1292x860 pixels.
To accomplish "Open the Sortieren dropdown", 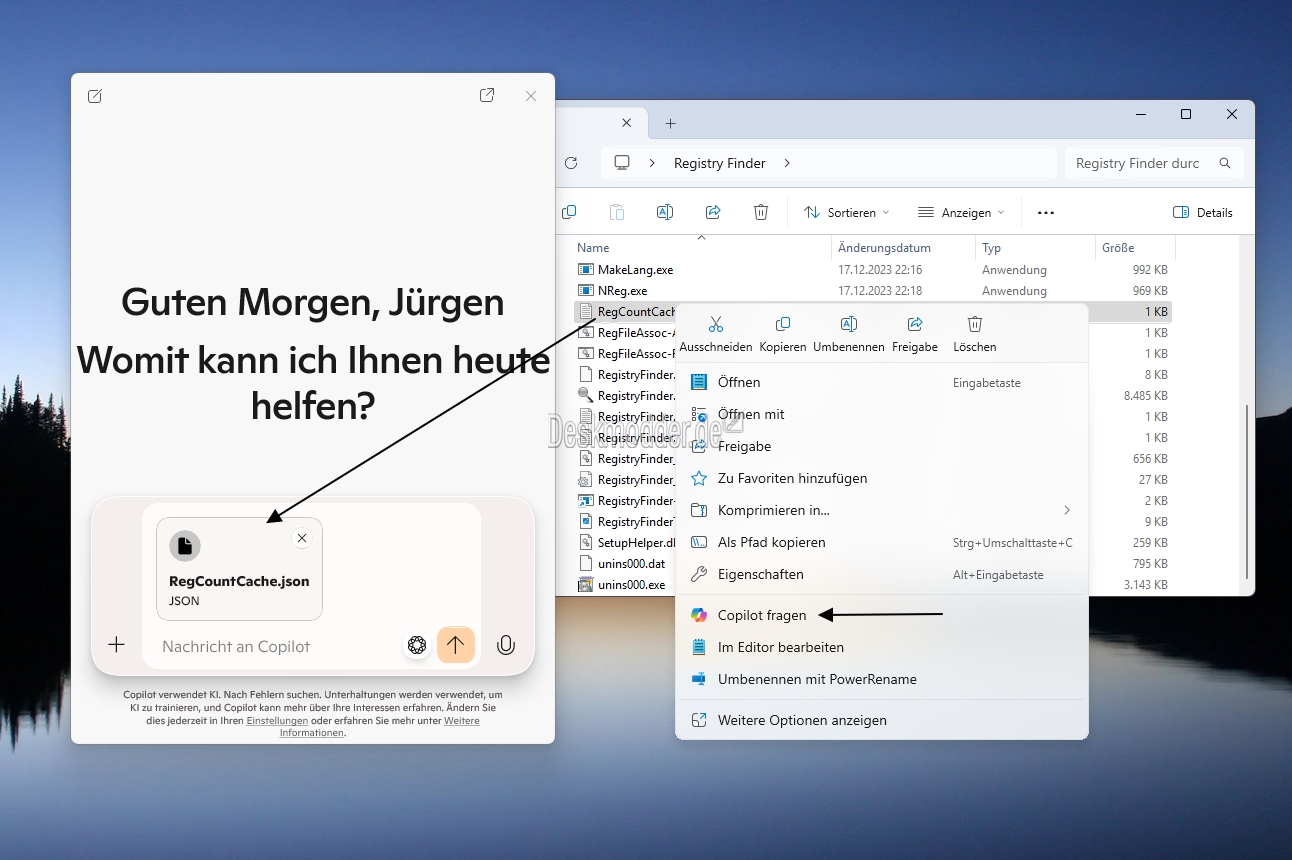I will tap(847, 212).
